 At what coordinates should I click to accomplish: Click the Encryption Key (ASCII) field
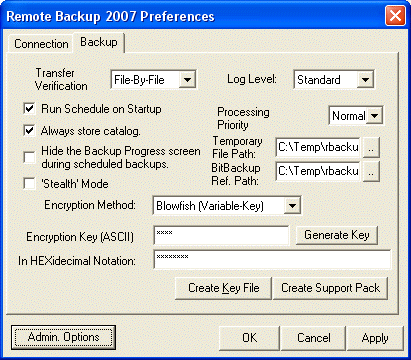coord(221,235)
